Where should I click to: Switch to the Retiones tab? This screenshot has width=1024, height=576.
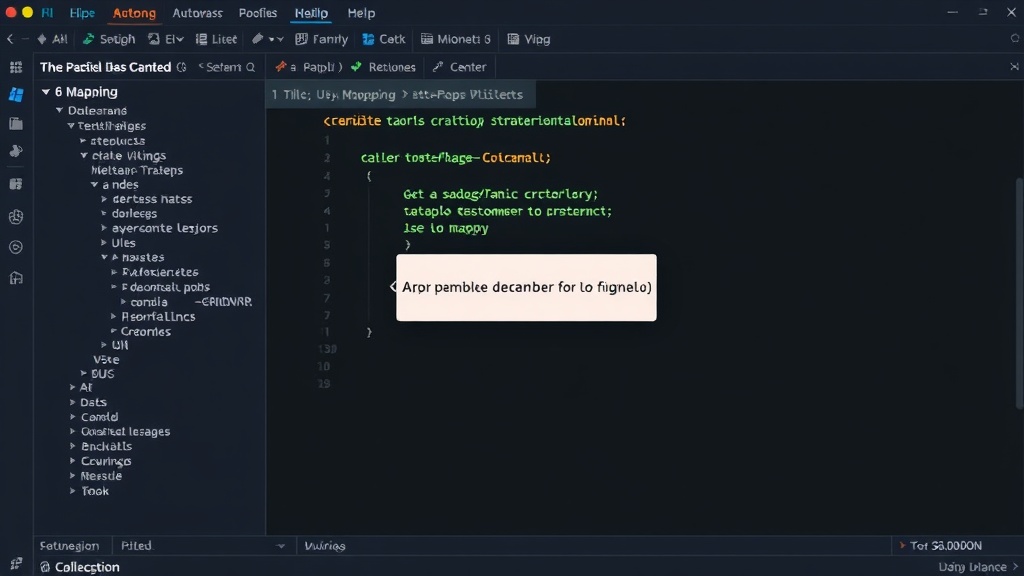(x=383, y=67)
